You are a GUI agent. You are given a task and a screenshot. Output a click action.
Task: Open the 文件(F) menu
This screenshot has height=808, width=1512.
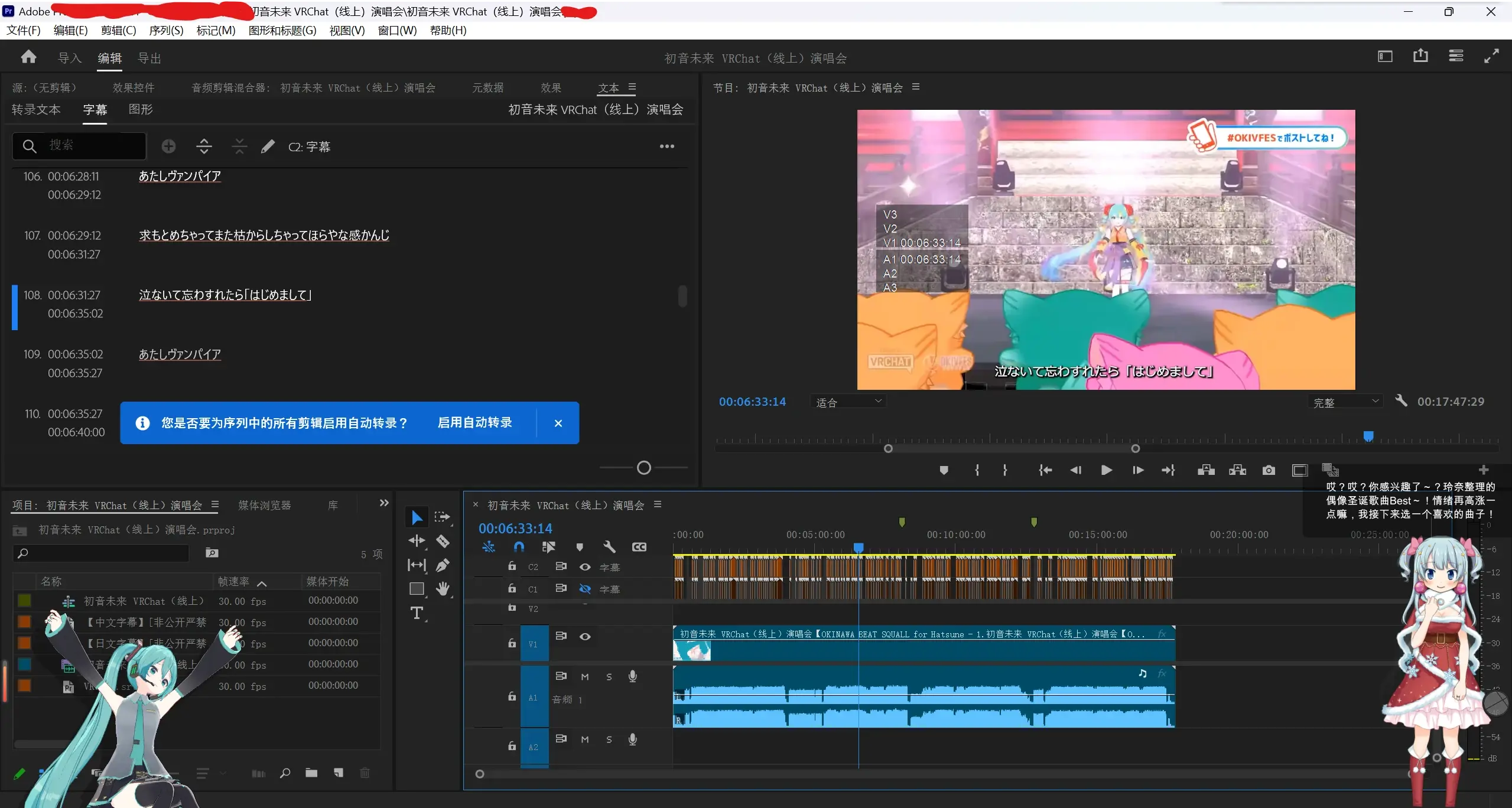(x=23, y=30)
